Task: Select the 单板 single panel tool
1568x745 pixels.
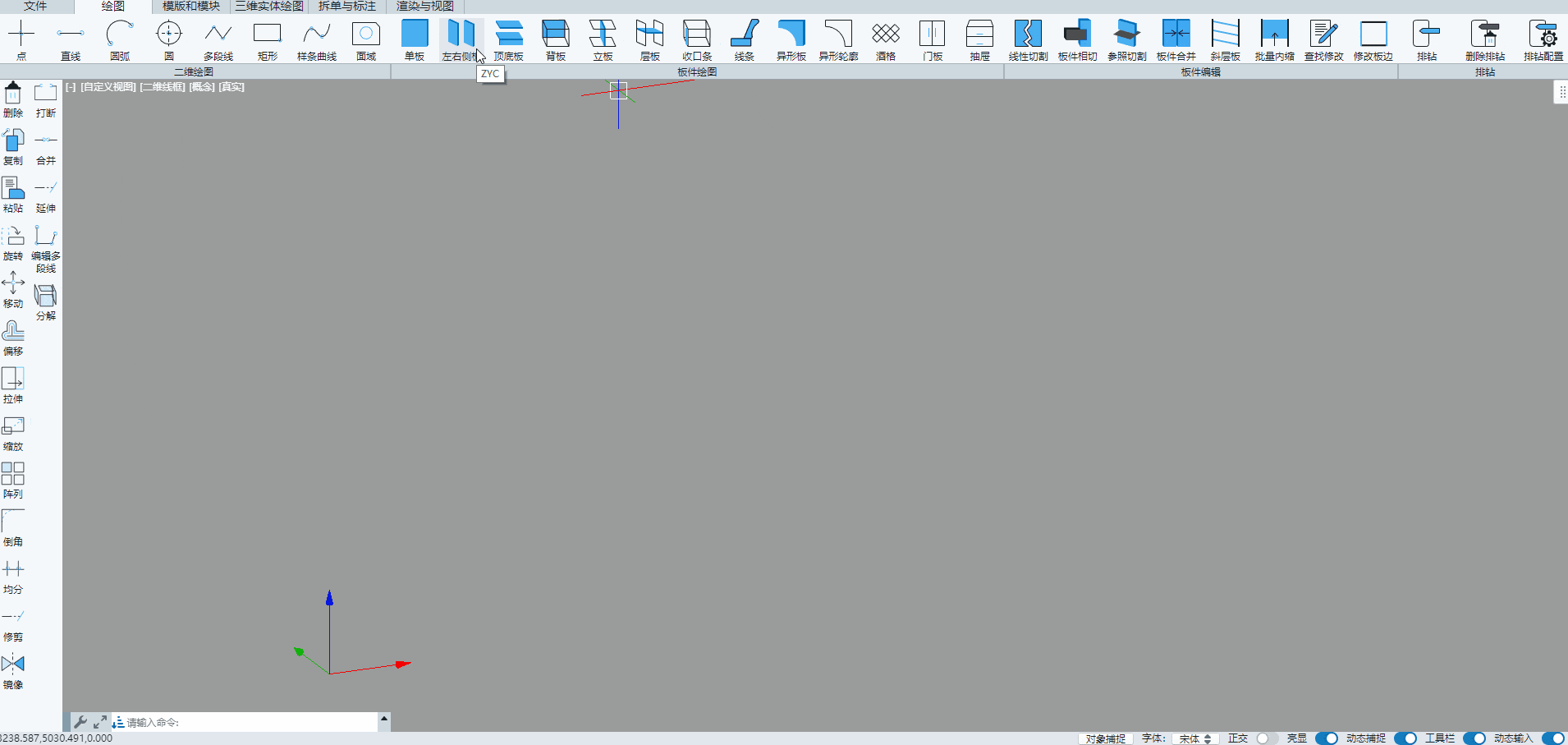Action: point(415,39)
